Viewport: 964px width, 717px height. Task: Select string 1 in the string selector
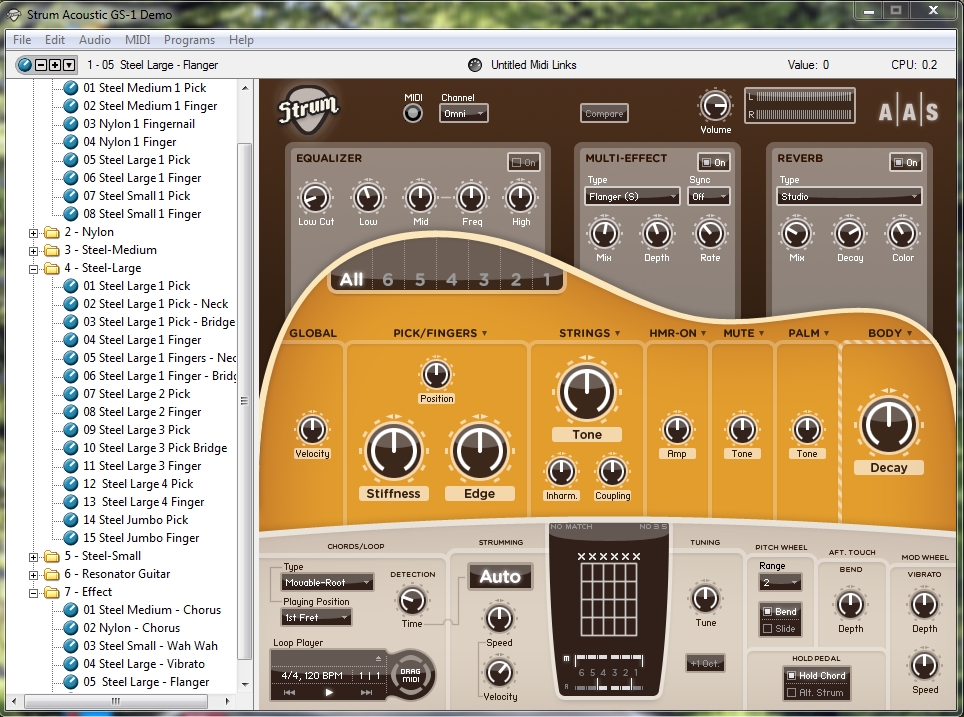point(547,280)
